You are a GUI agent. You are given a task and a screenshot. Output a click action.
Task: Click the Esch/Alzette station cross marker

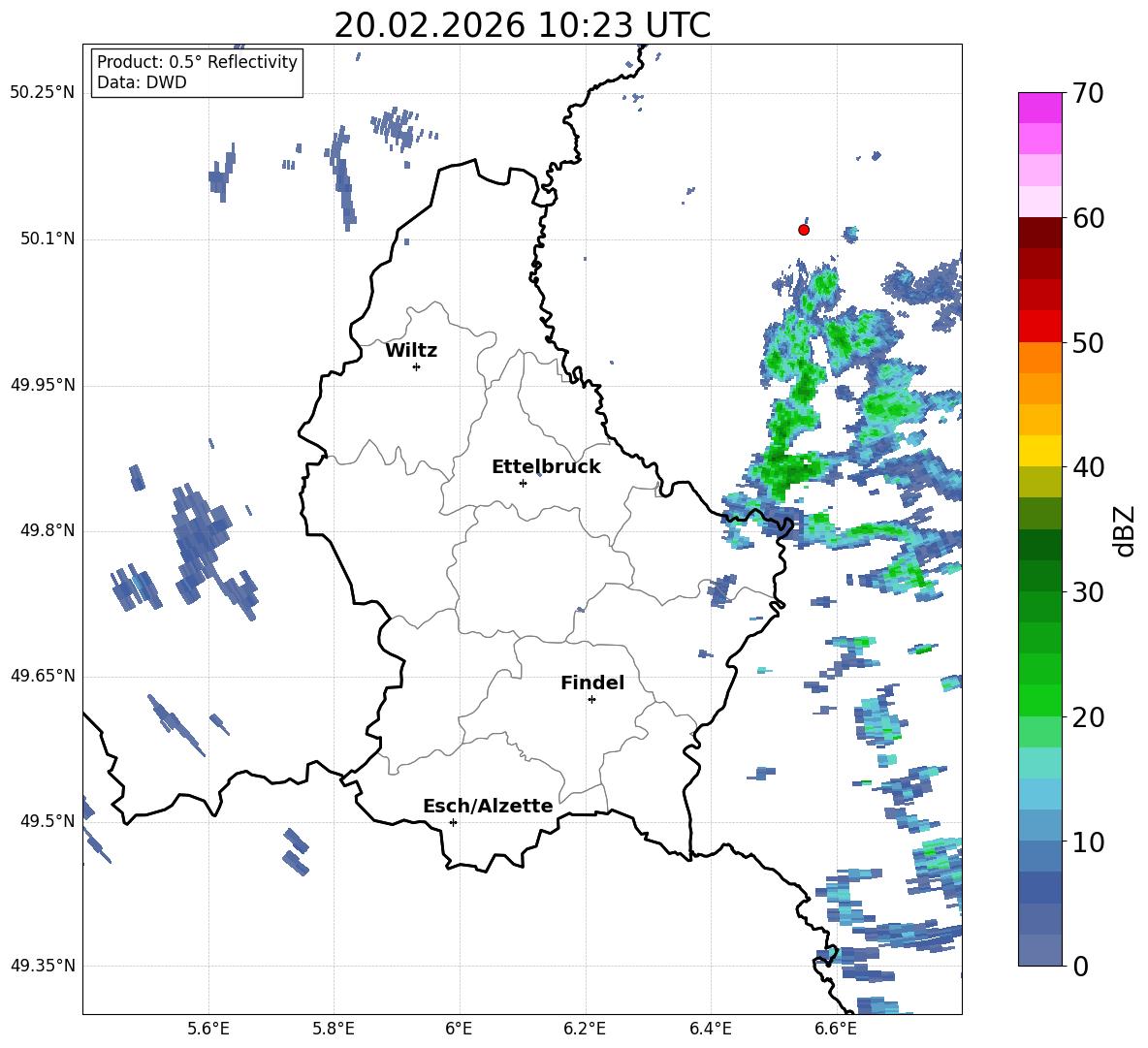[453, 822]
